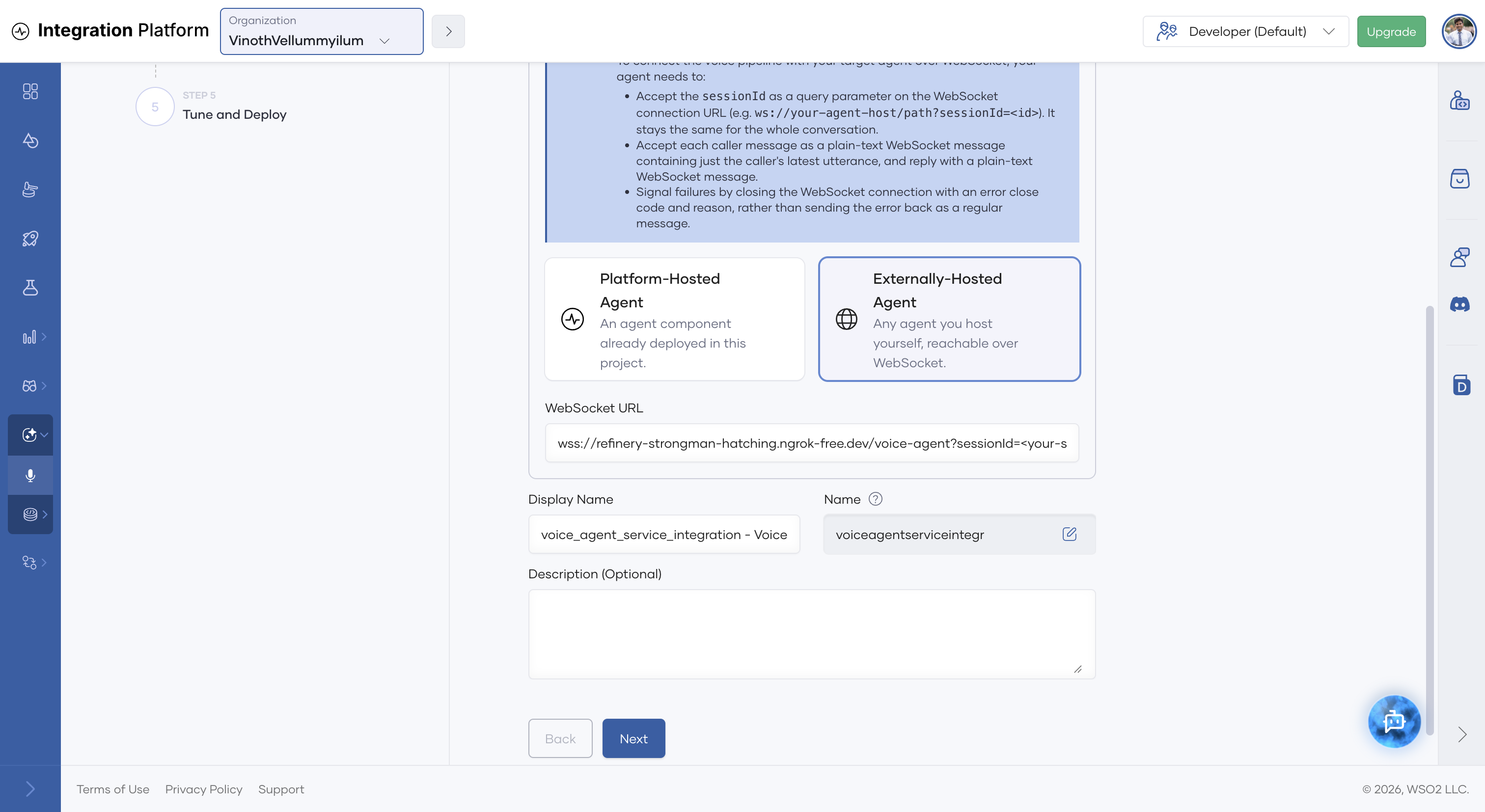Select the Externally-Hosted Agent card

[949, 319]
